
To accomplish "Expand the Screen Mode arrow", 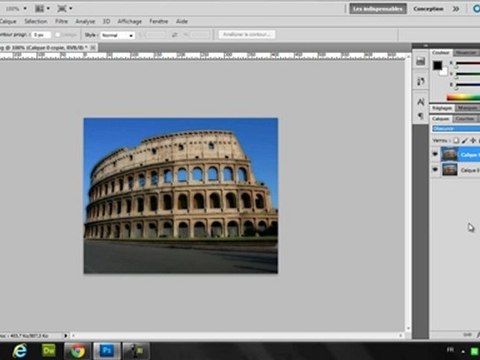I will pos(70,9).
